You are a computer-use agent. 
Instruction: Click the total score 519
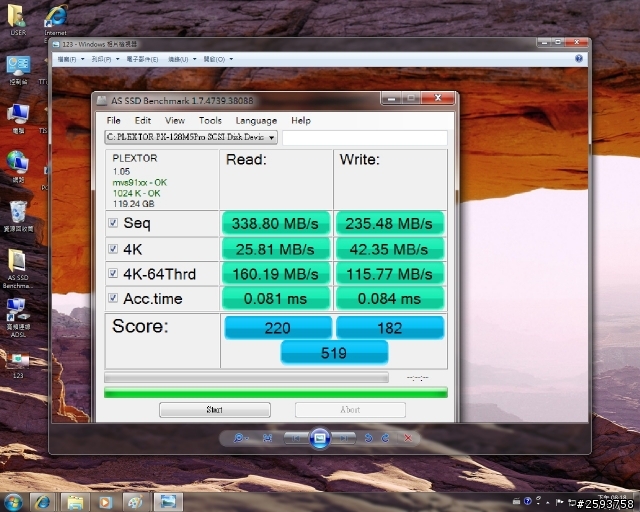(334, 353)
